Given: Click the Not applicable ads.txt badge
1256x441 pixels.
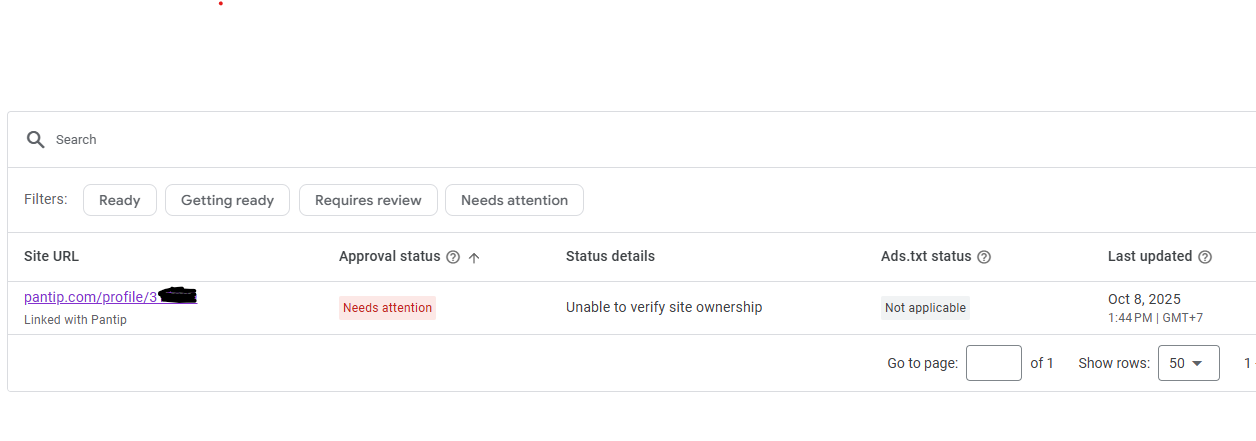Looking at the screenshot, I should click(x=925, y=308).
